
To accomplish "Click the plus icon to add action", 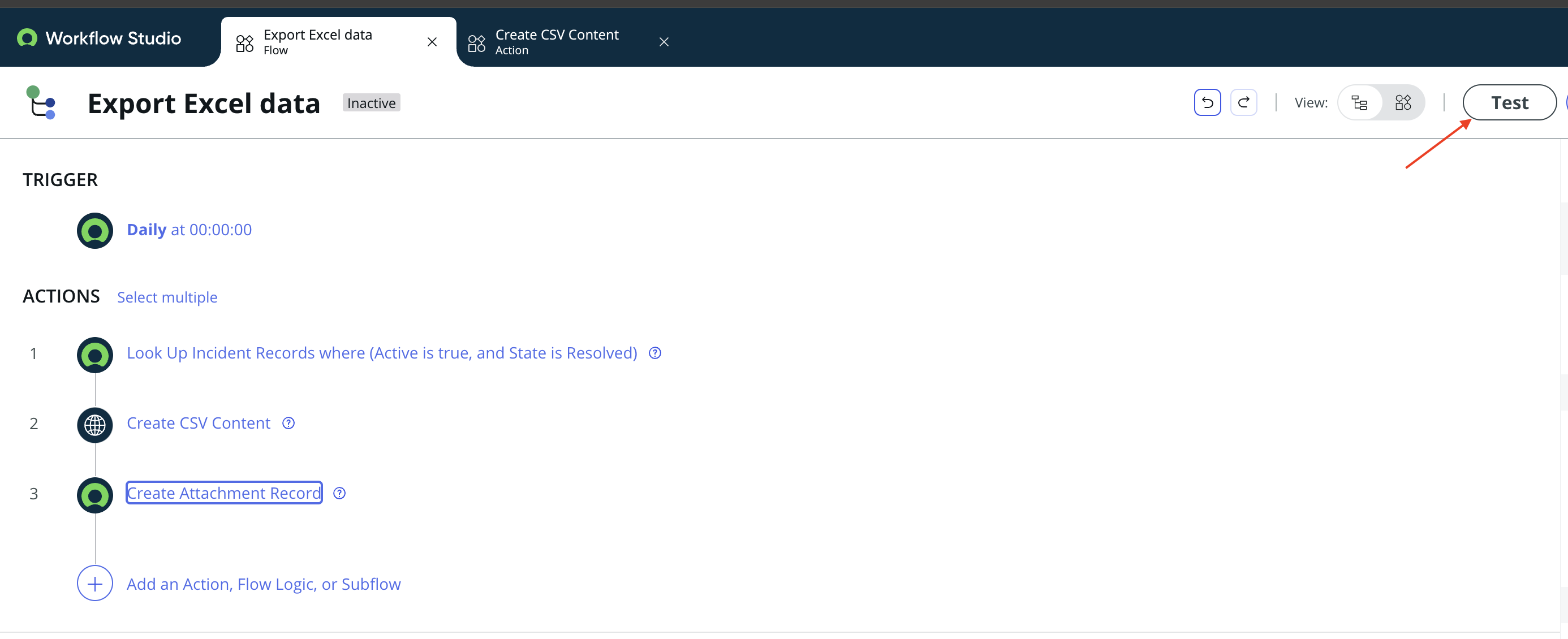I will (x=95, y=584).
